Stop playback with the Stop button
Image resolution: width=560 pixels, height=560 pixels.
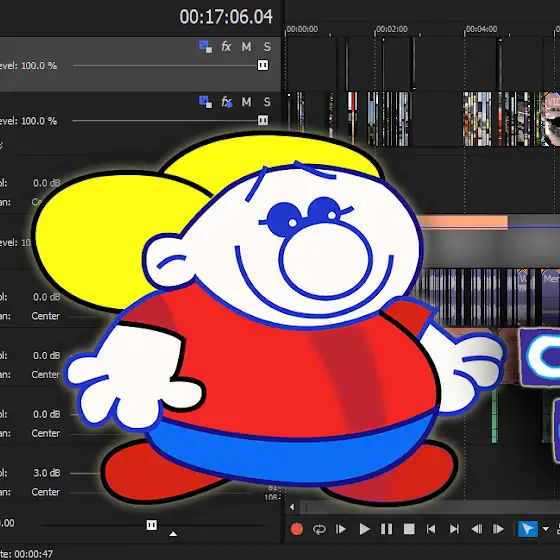tap(409, 529)
